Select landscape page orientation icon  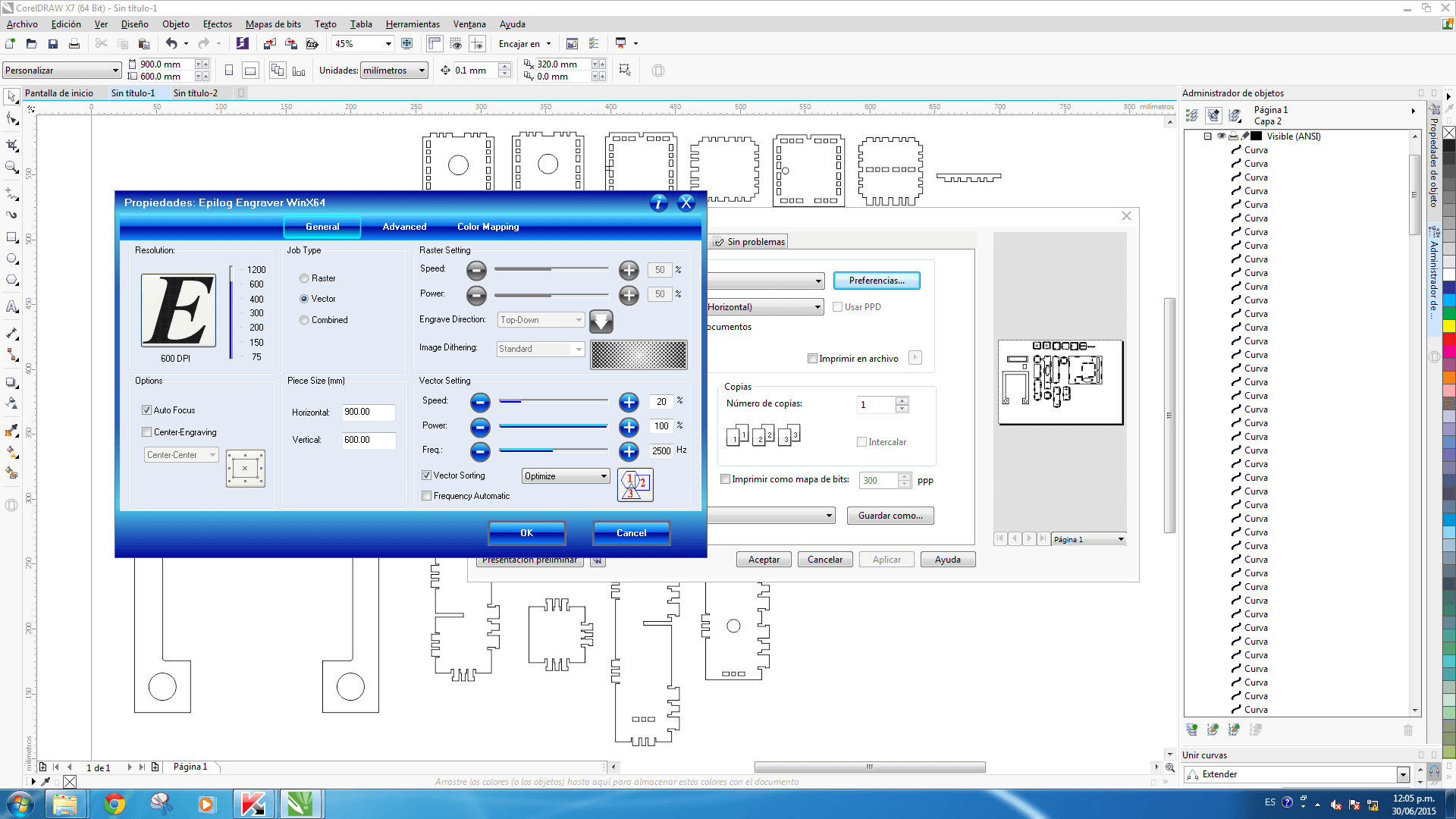[x=250, y=71]
